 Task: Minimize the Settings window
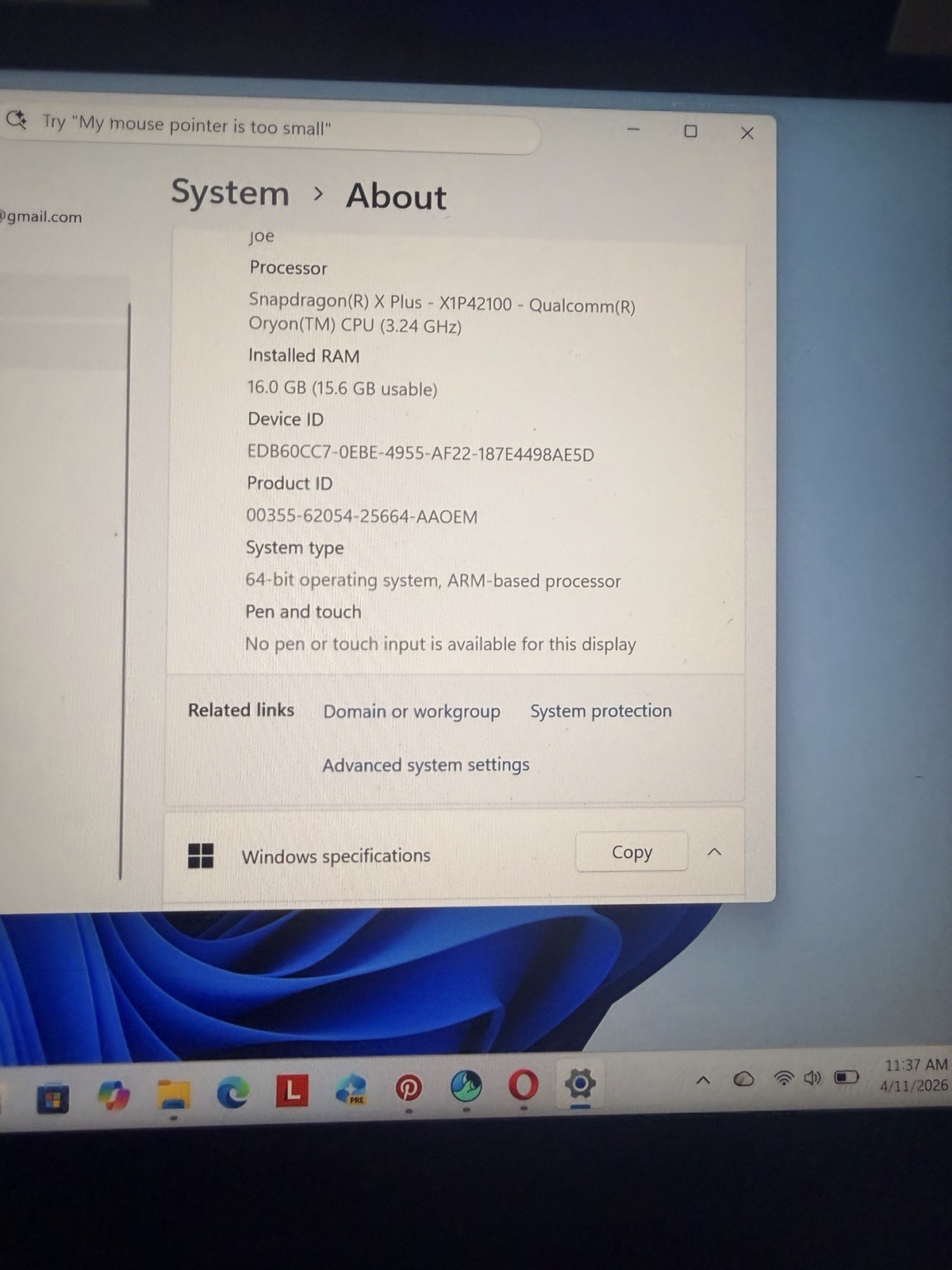tap(633, 129)
